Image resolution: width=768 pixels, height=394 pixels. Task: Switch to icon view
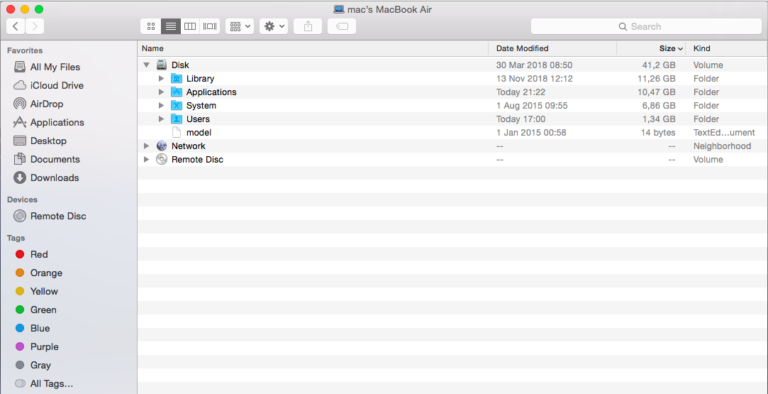pyautogui.click(x=151, y=26)
